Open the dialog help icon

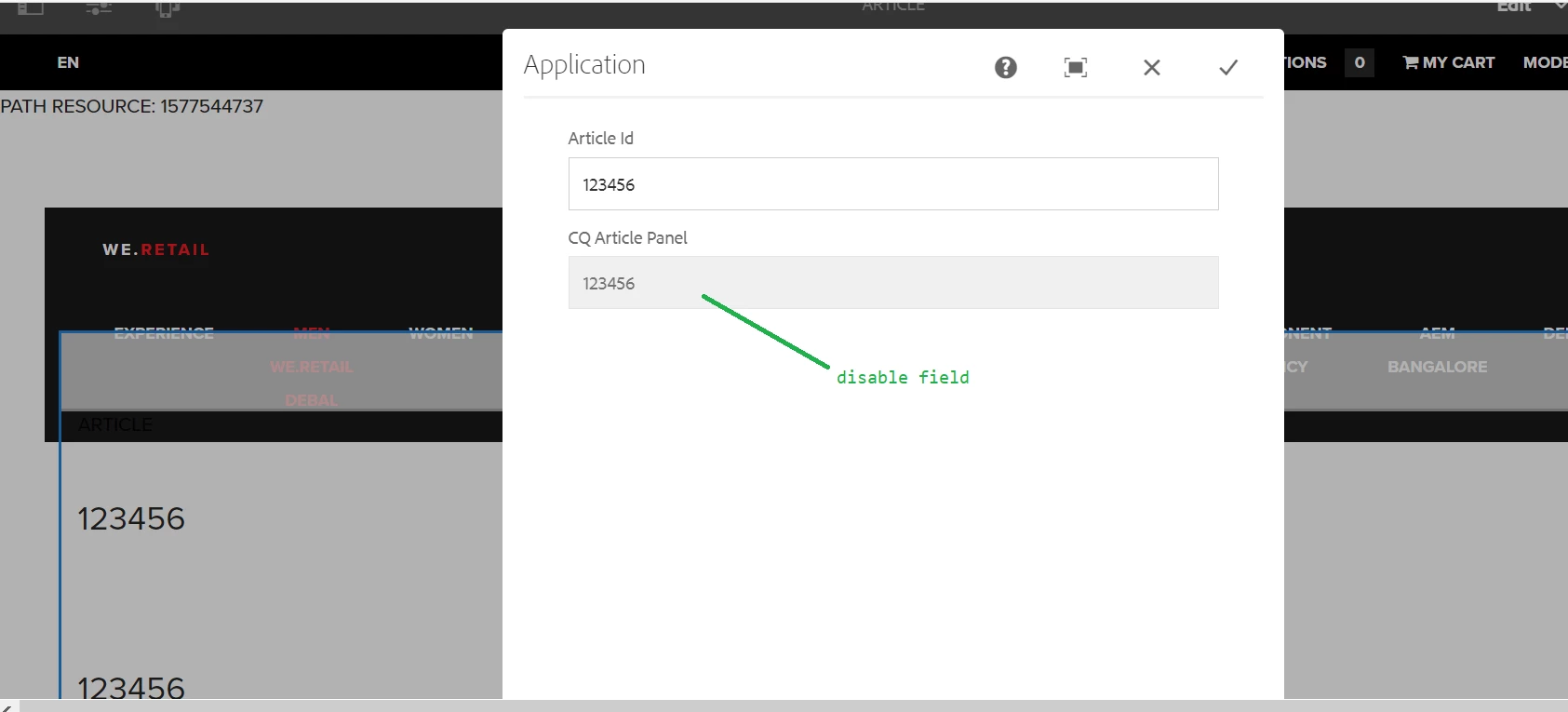1005,67
